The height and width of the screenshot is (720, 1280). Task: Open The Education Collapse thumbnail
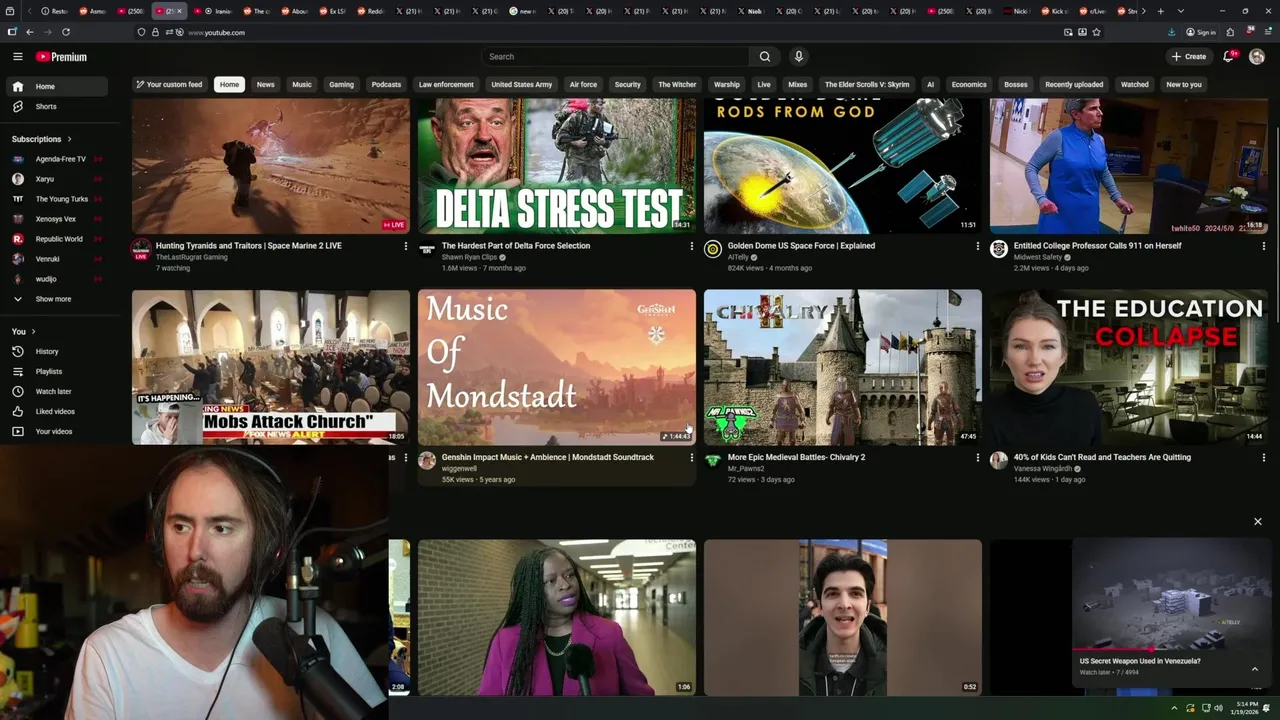(1129, 367)
